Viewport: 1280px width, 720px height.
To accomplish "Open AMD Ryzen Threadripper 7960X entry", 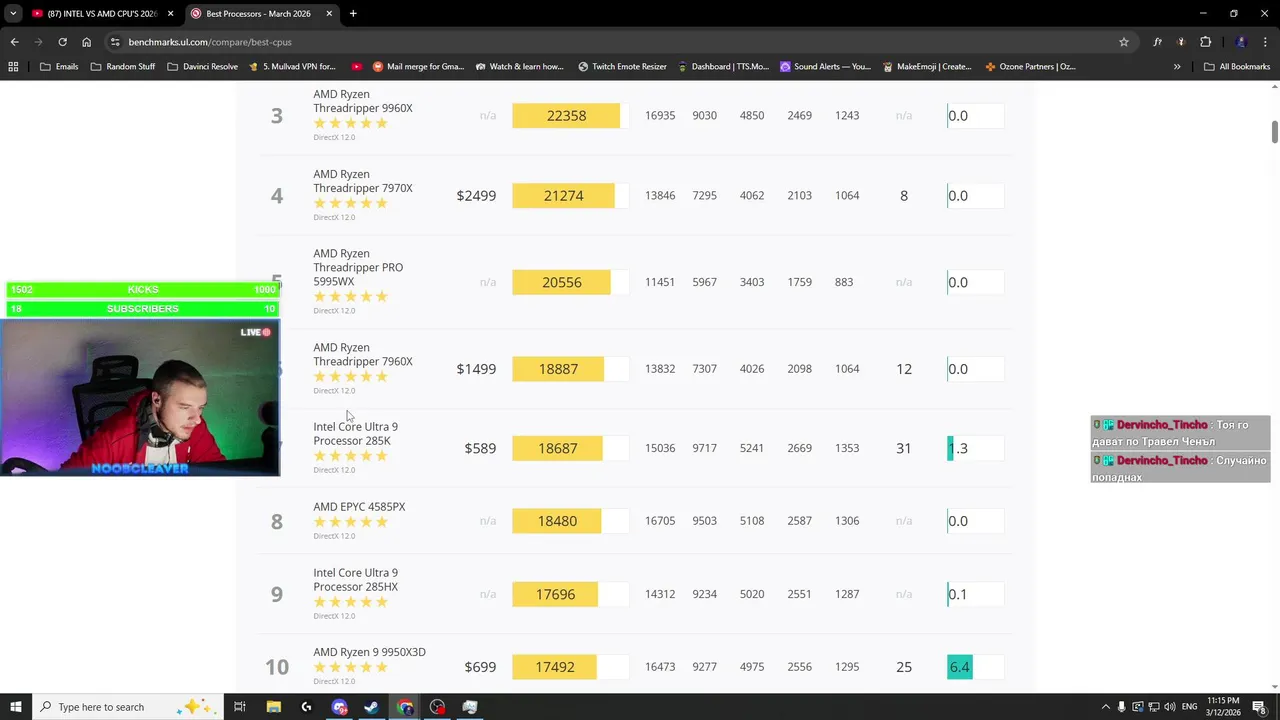I will click(x=363, y=354).
